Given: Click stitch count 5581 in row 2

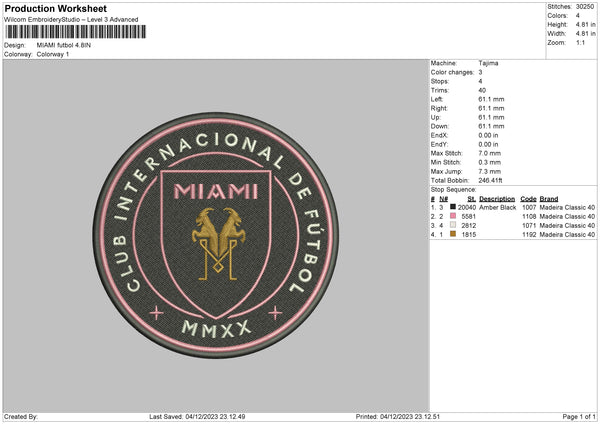Looking at the screenshot, I should tap(469, 216).
